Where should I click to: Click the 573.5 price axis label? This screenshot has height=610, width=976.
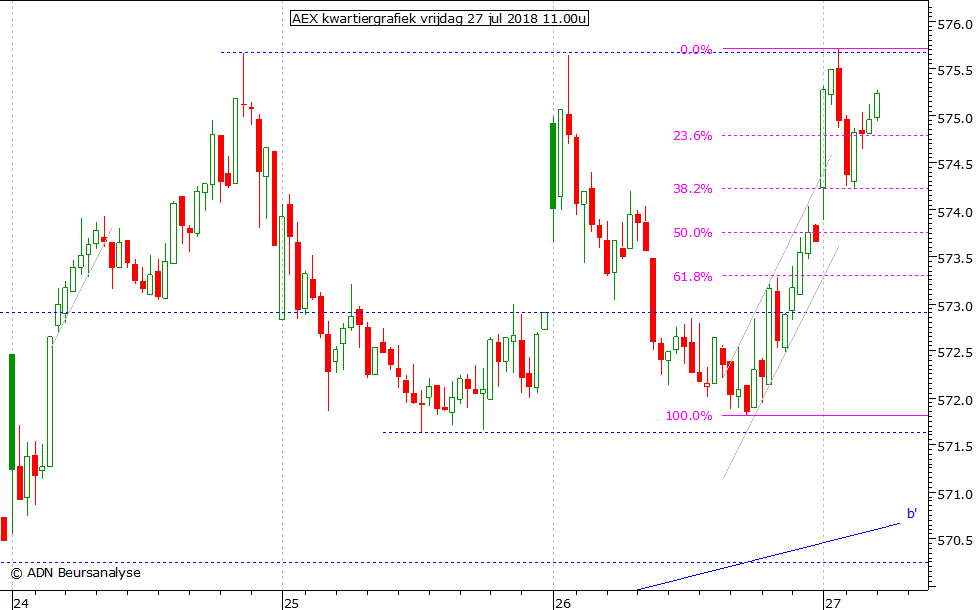tap(954, 259)
